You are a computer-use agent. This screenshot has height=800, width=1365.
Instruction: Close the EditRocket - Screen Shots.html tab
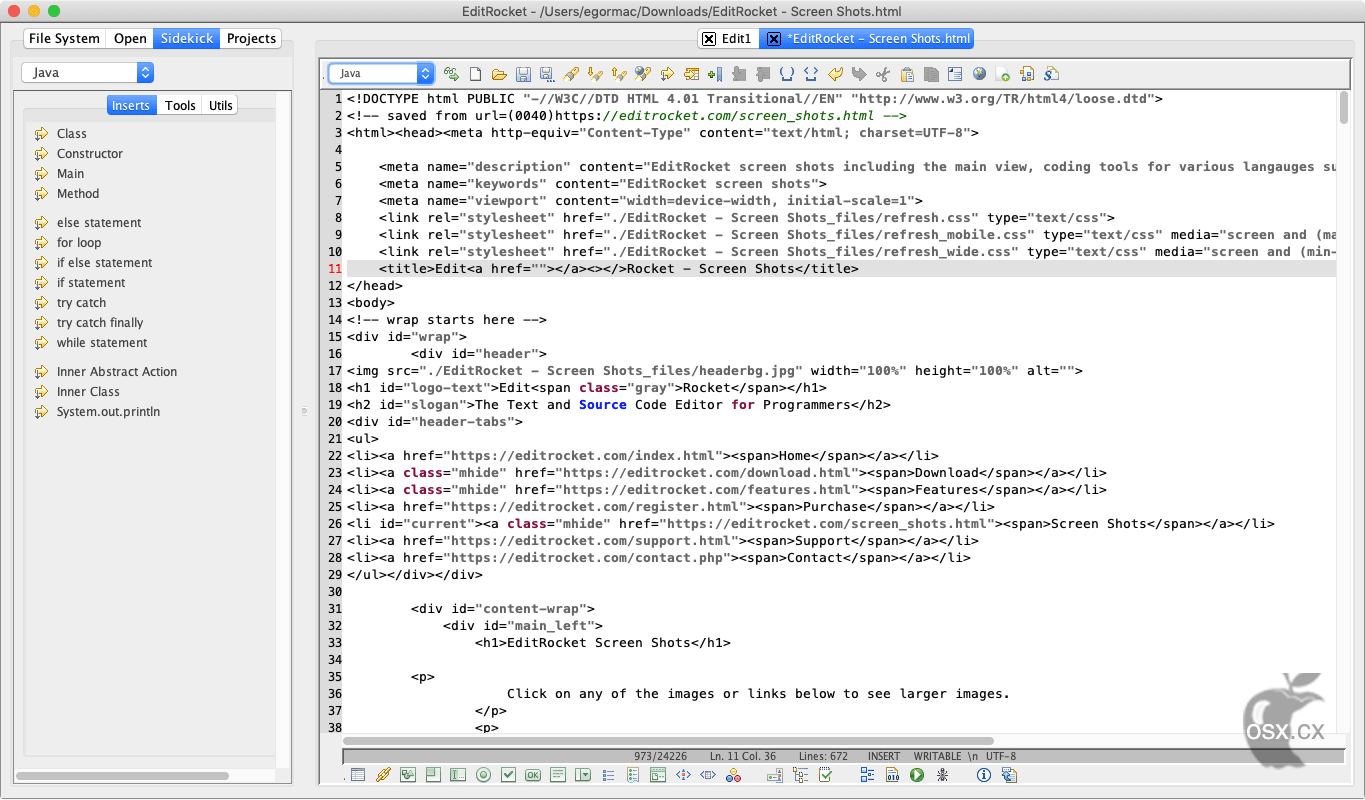coord(773,39)
